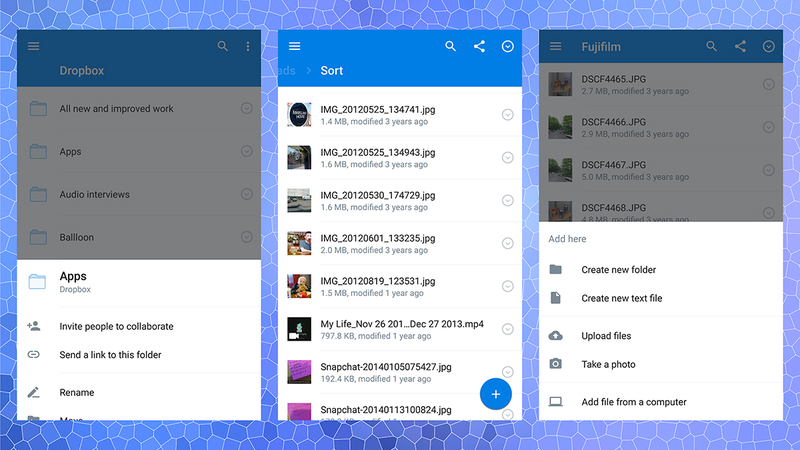Tap the cloud upload icon
The image size is (800, 450).
556,335
